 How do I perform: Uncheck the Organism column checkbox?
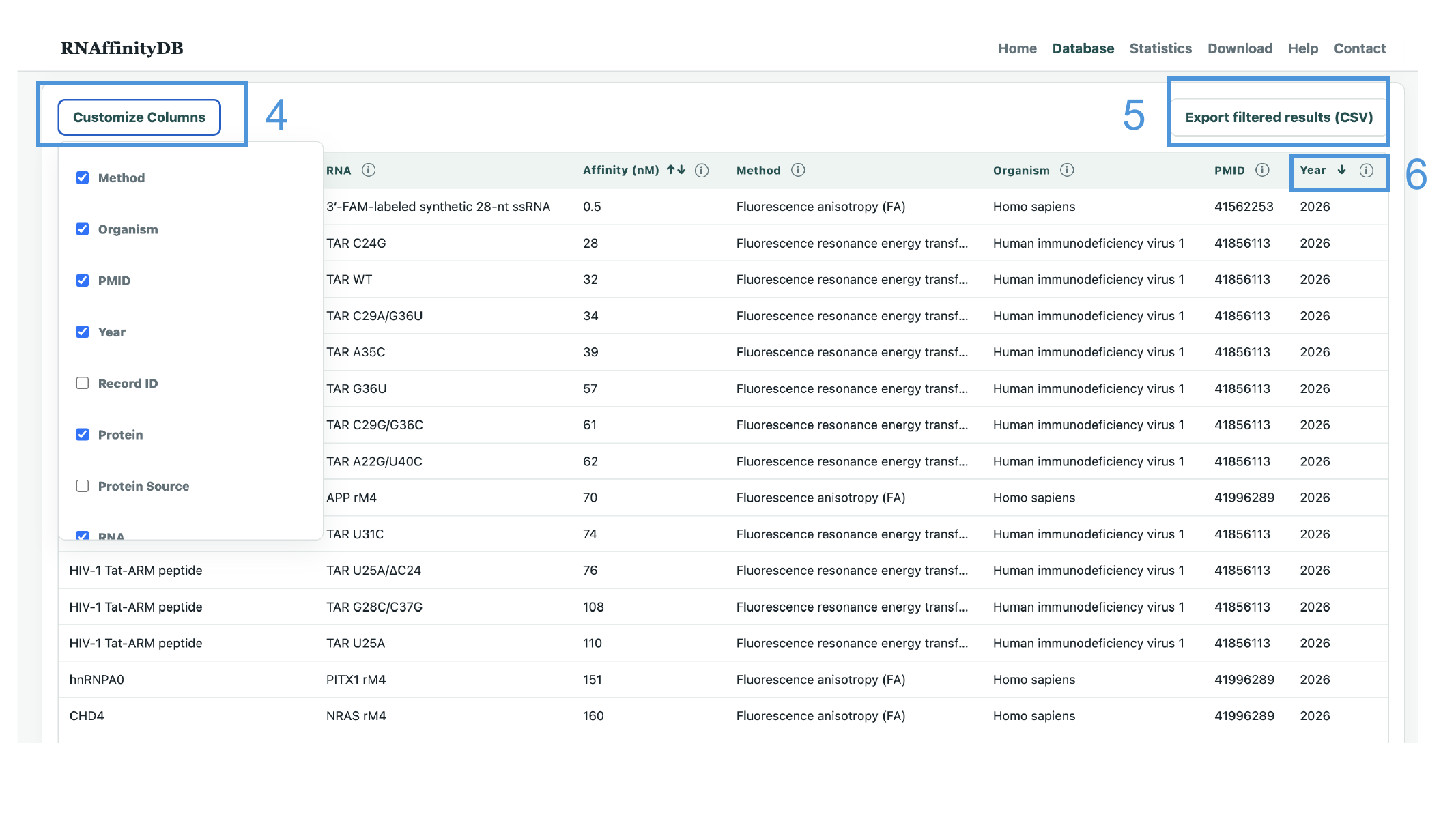(x=83, y=229)
